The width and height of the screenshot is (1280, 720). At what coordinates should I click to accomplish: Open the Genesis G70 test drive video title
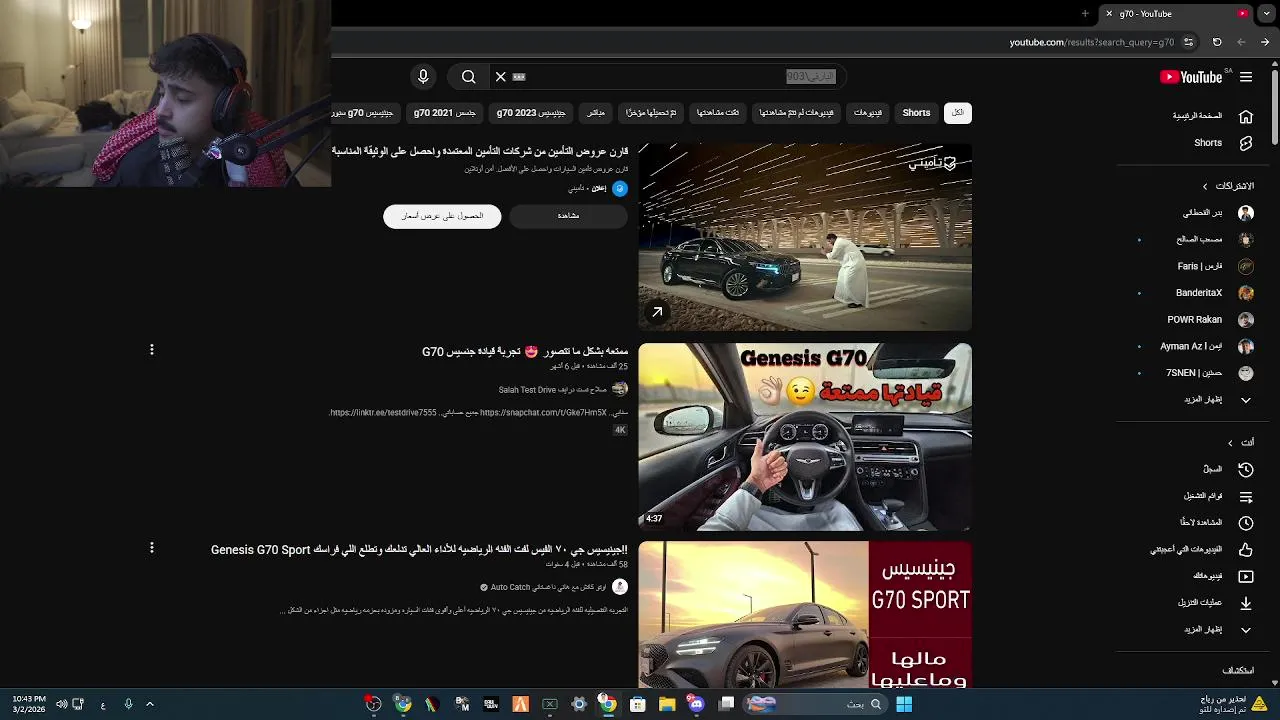(x=525, y=352)
